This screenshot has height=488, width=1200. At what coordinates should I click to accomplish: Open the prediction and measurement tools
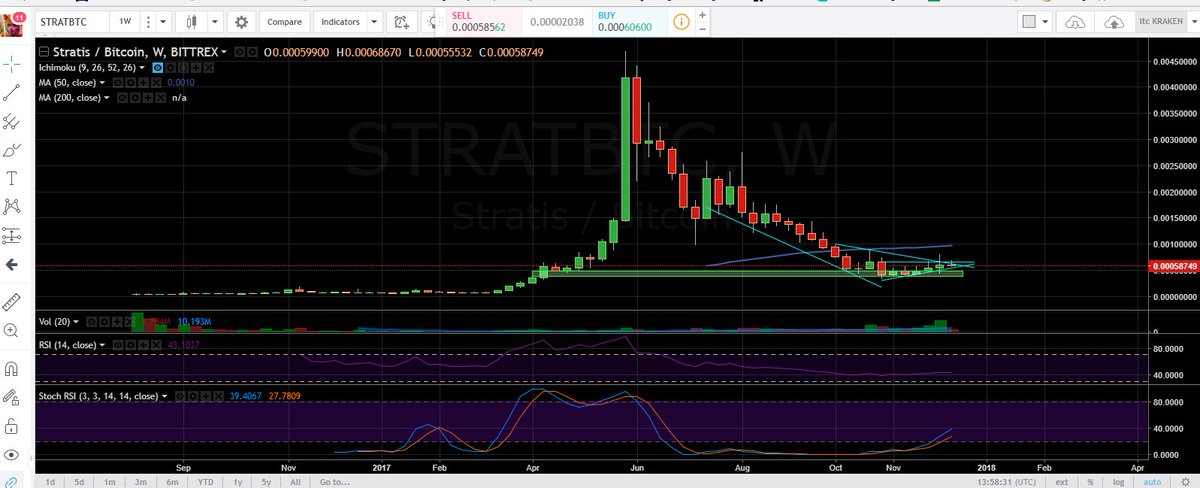click(x=12, y=236)
